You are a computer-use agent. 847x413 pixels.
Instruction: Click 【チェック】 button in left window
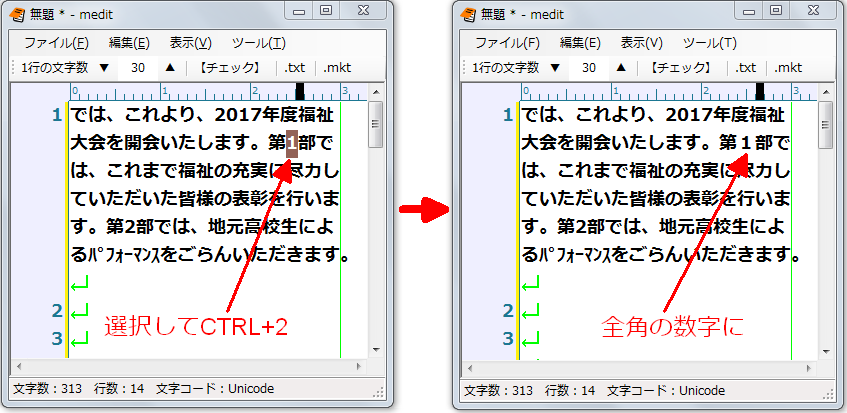230,68
